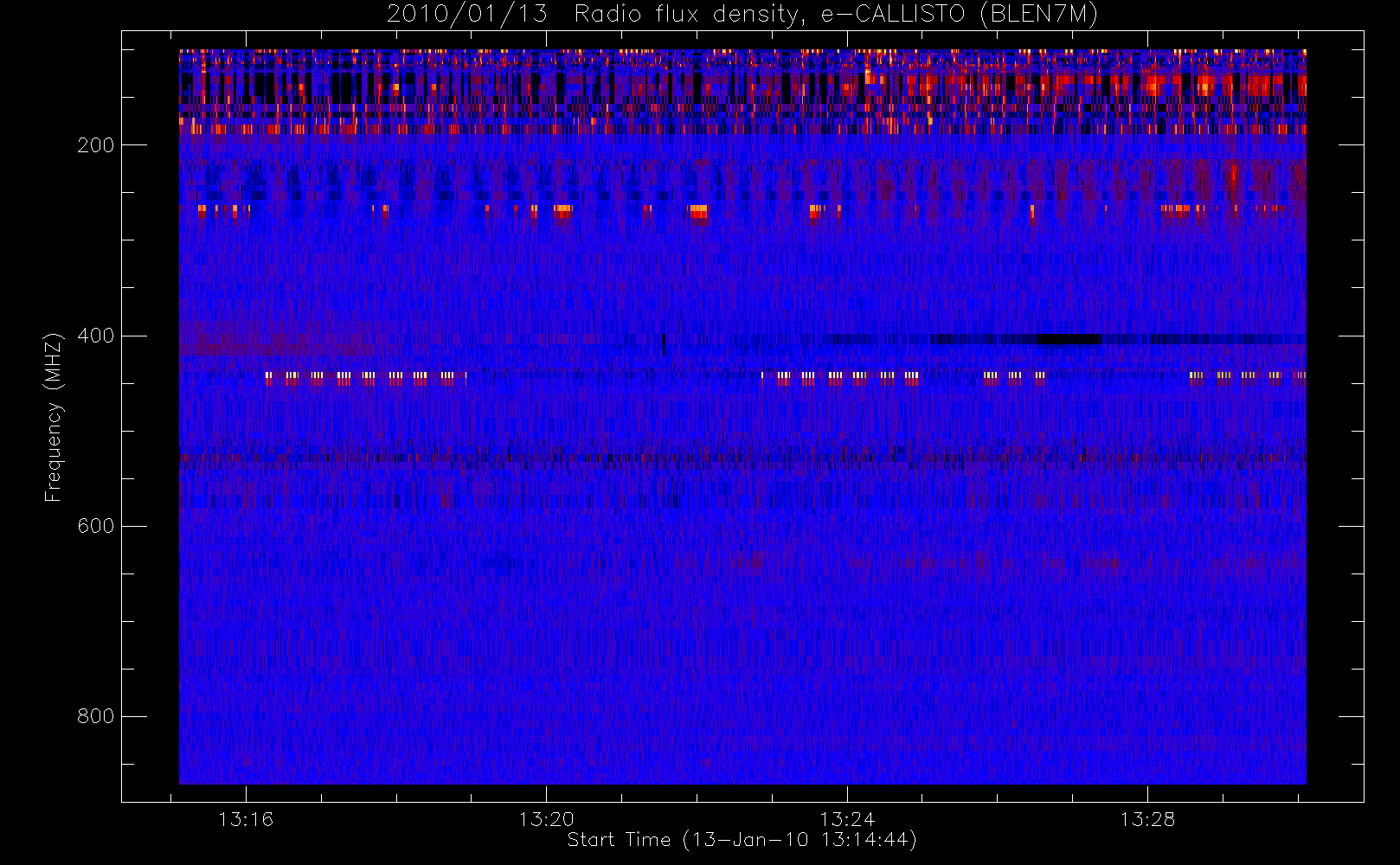Click the 'Start Time (13-Jan-10 13:14:44)' label
The width and height of the screenshot is (1400, 865).
tap(742, 840)
